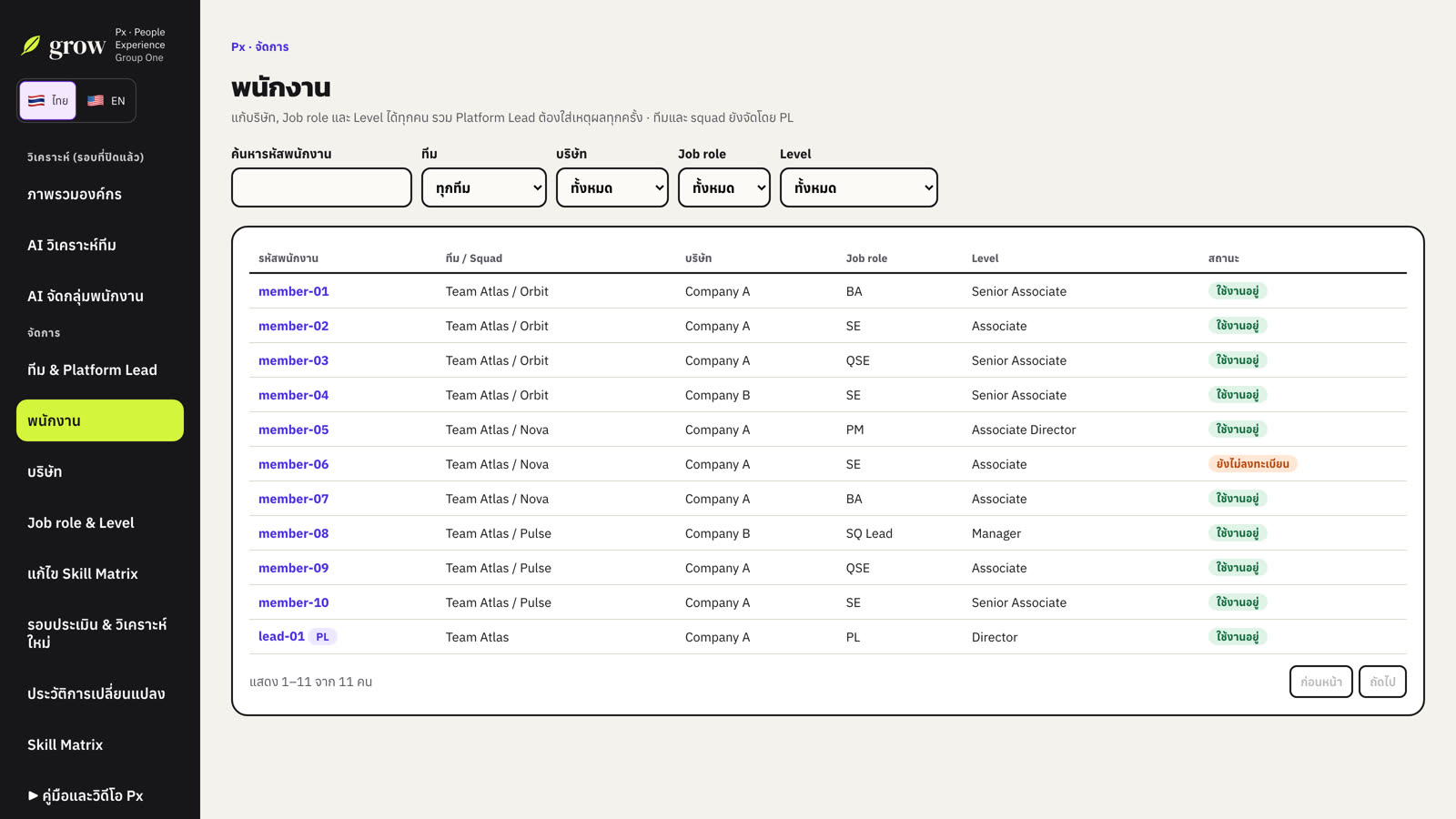Open AI จัดกลุ่มพนักงาน in sidebar
The height and width of the screenshot is (819, 1456).
[100, 296]
